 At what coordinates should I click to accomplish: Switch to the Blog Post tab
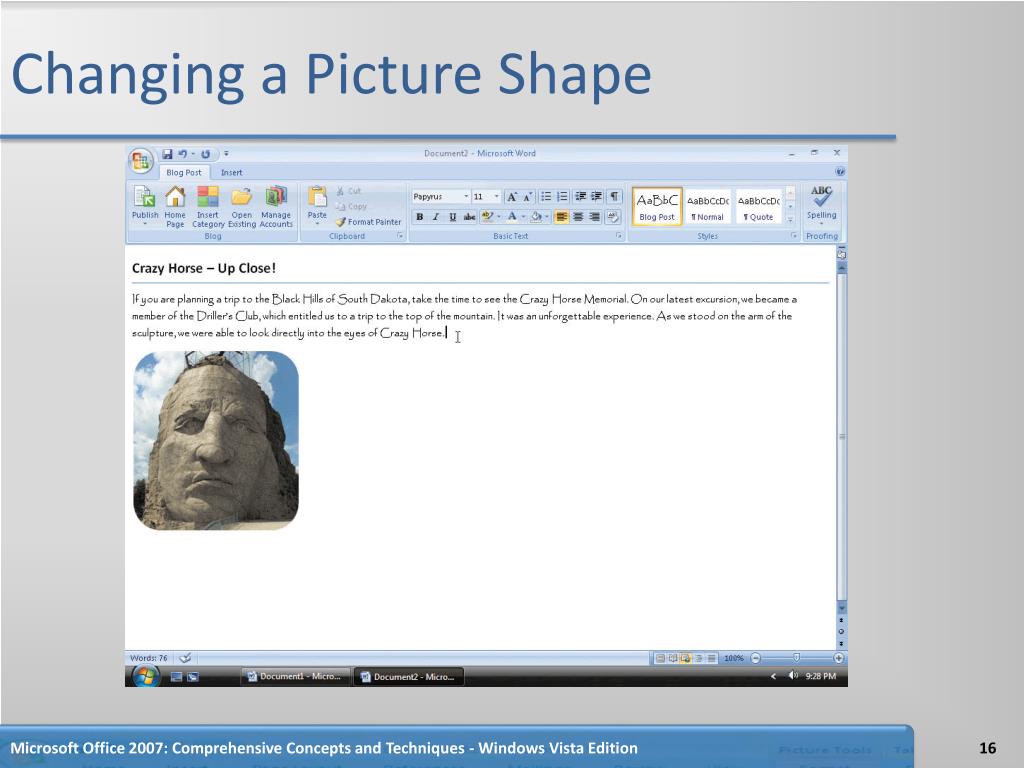point(184,172)
